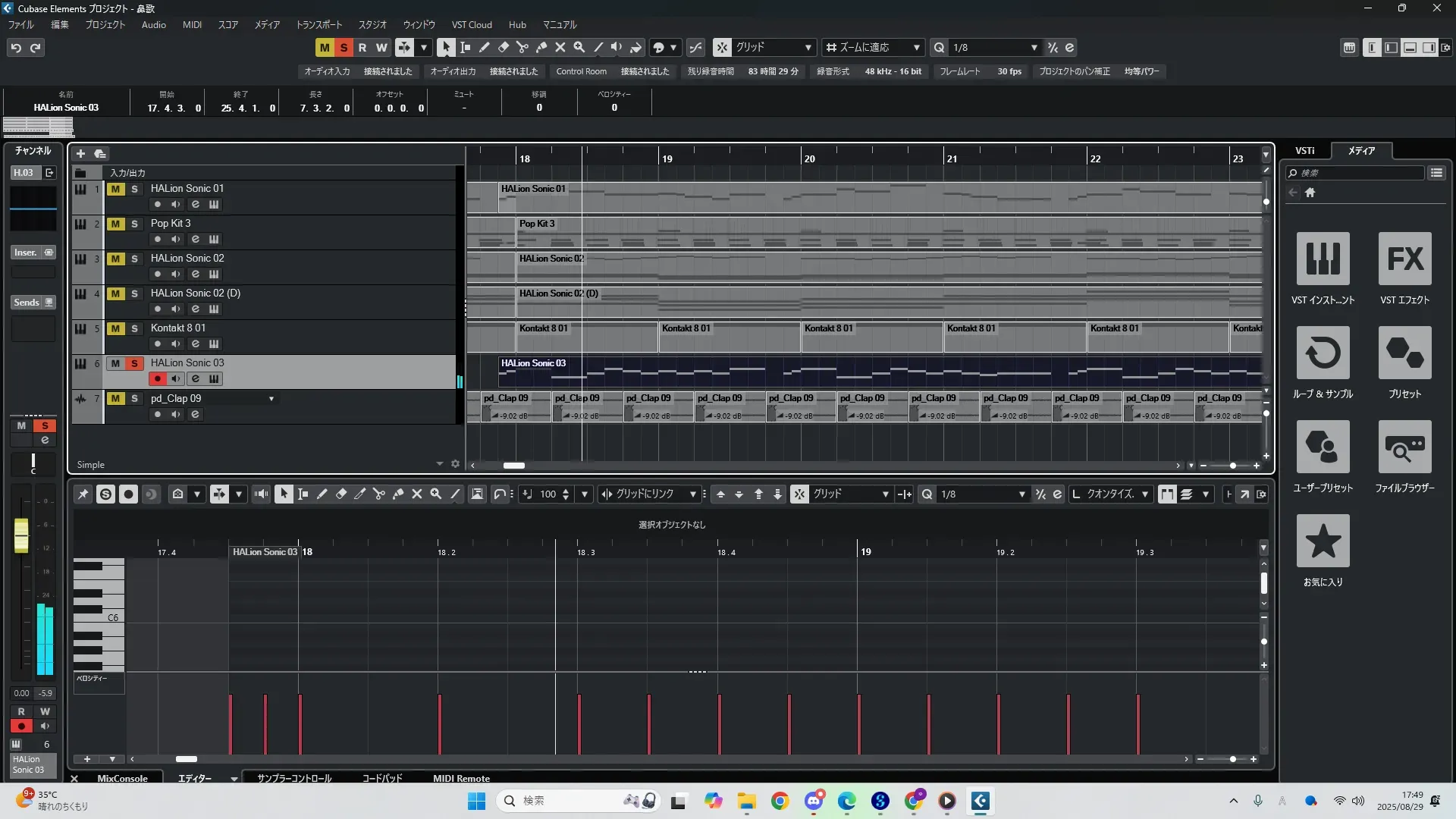
Task: Select the Draw pencil tool in main toolbar
Action: tap(485, 47)
